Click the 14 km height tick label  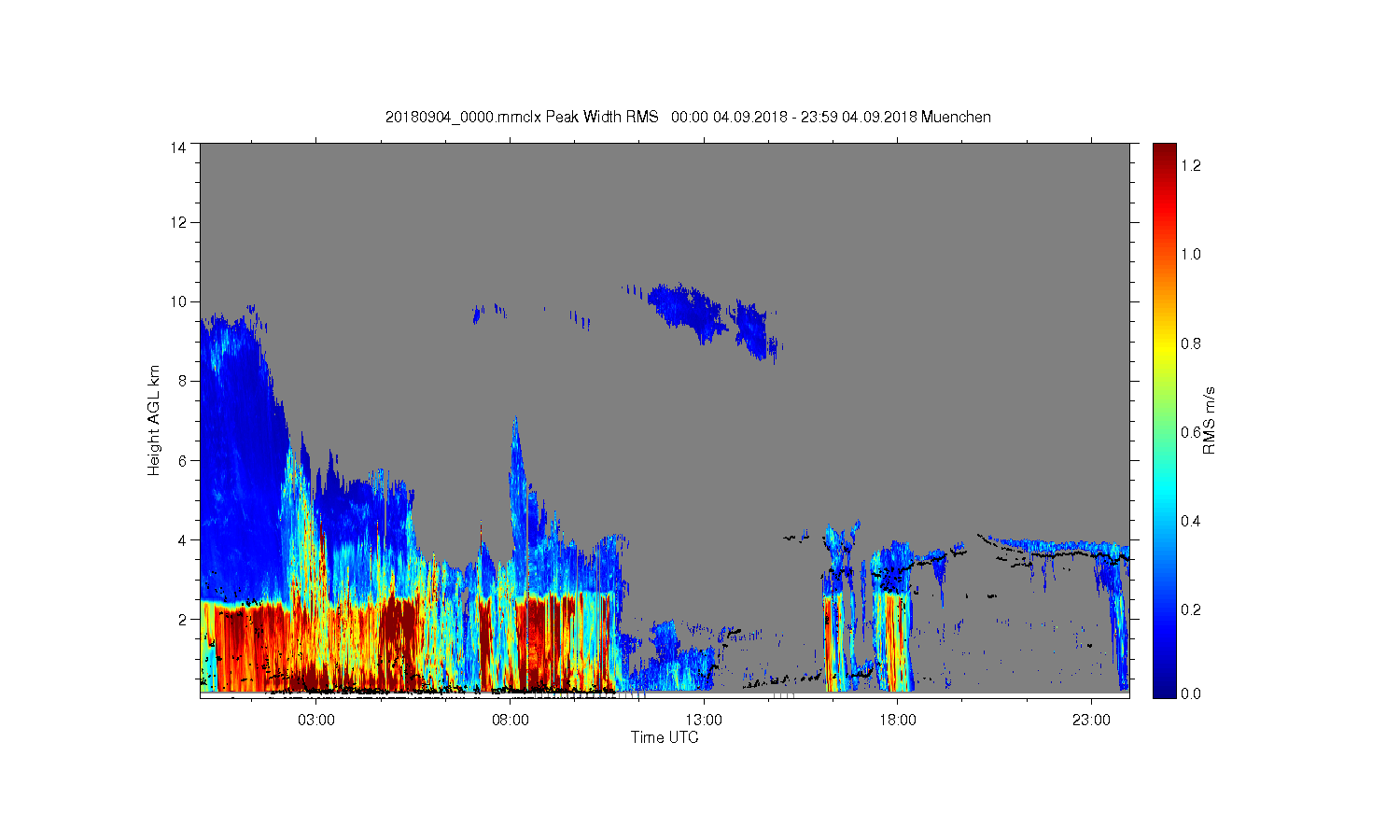click(178, 147)
